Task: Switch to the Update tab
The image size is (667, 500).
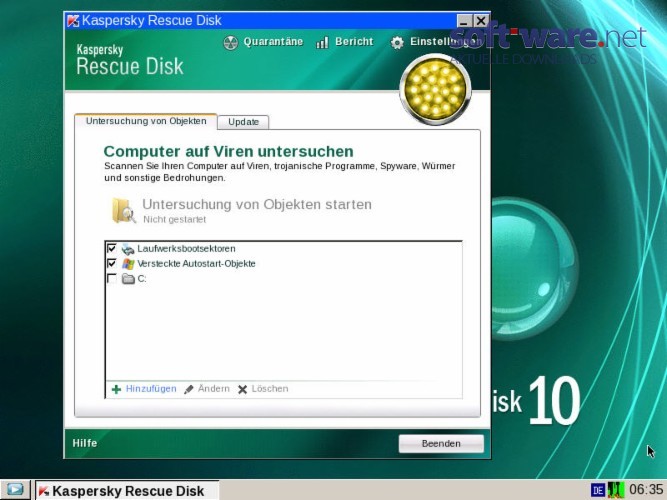Action: tap(243, 122)
